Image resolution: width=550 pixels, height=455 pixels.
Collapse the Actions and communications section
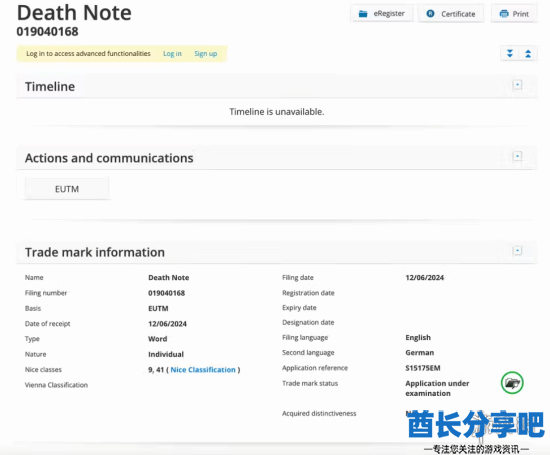(x=517, y=156)
